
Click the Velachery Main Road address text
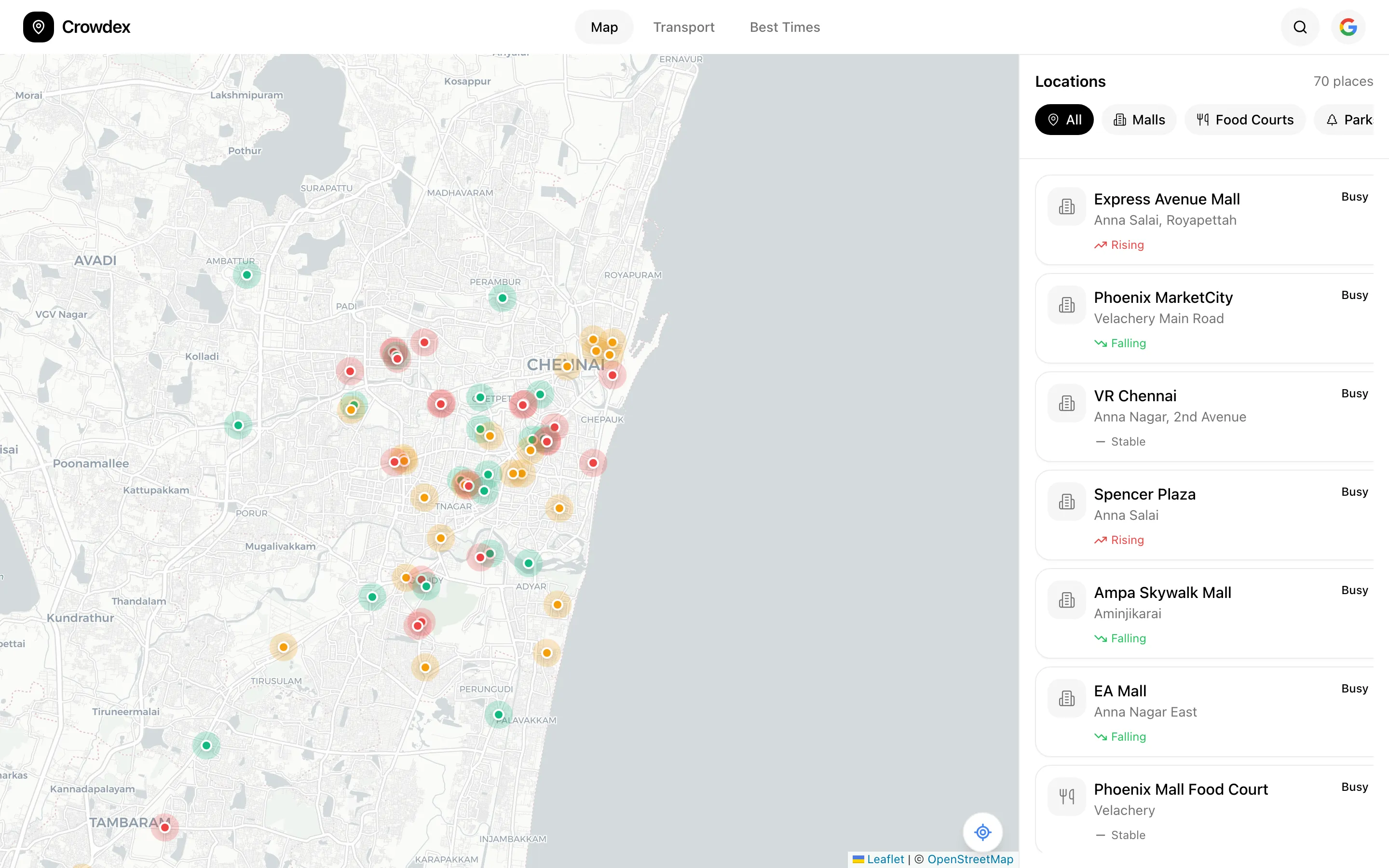click(x=1158, y=319)
